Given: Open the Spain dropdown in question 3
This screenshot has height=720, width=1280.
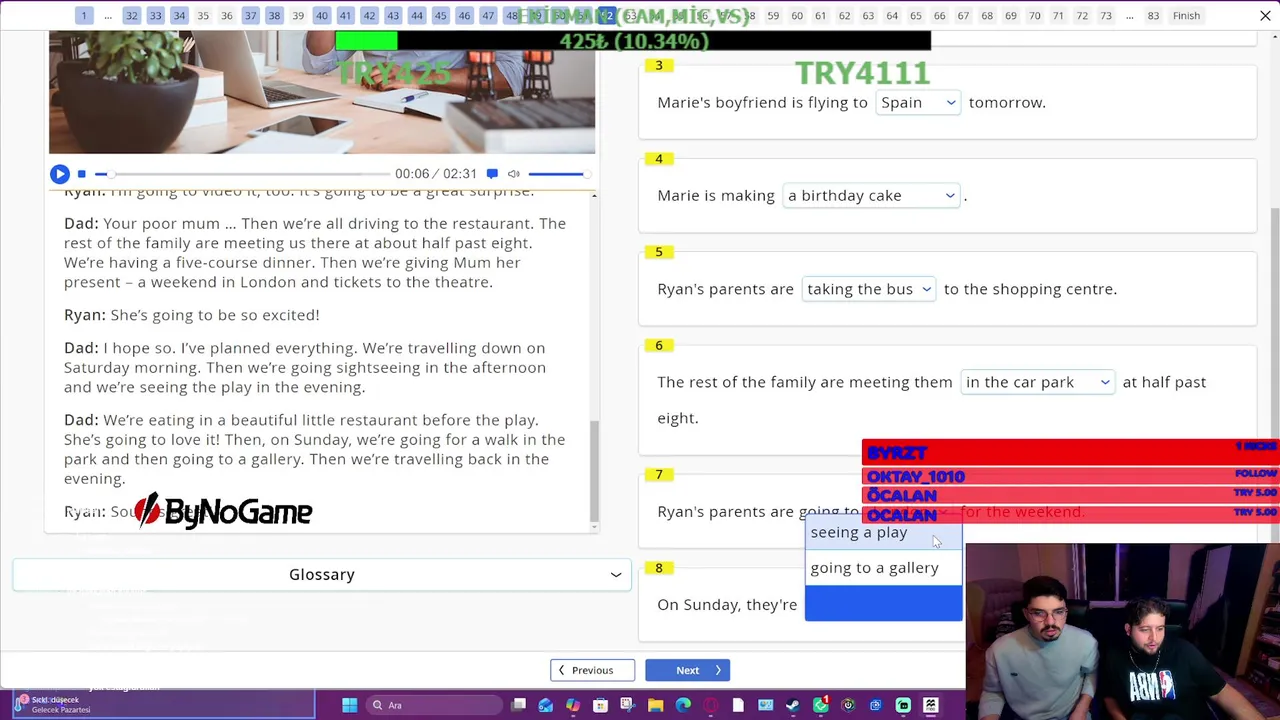Looking at the screenshot, I should tap(918, 102).
